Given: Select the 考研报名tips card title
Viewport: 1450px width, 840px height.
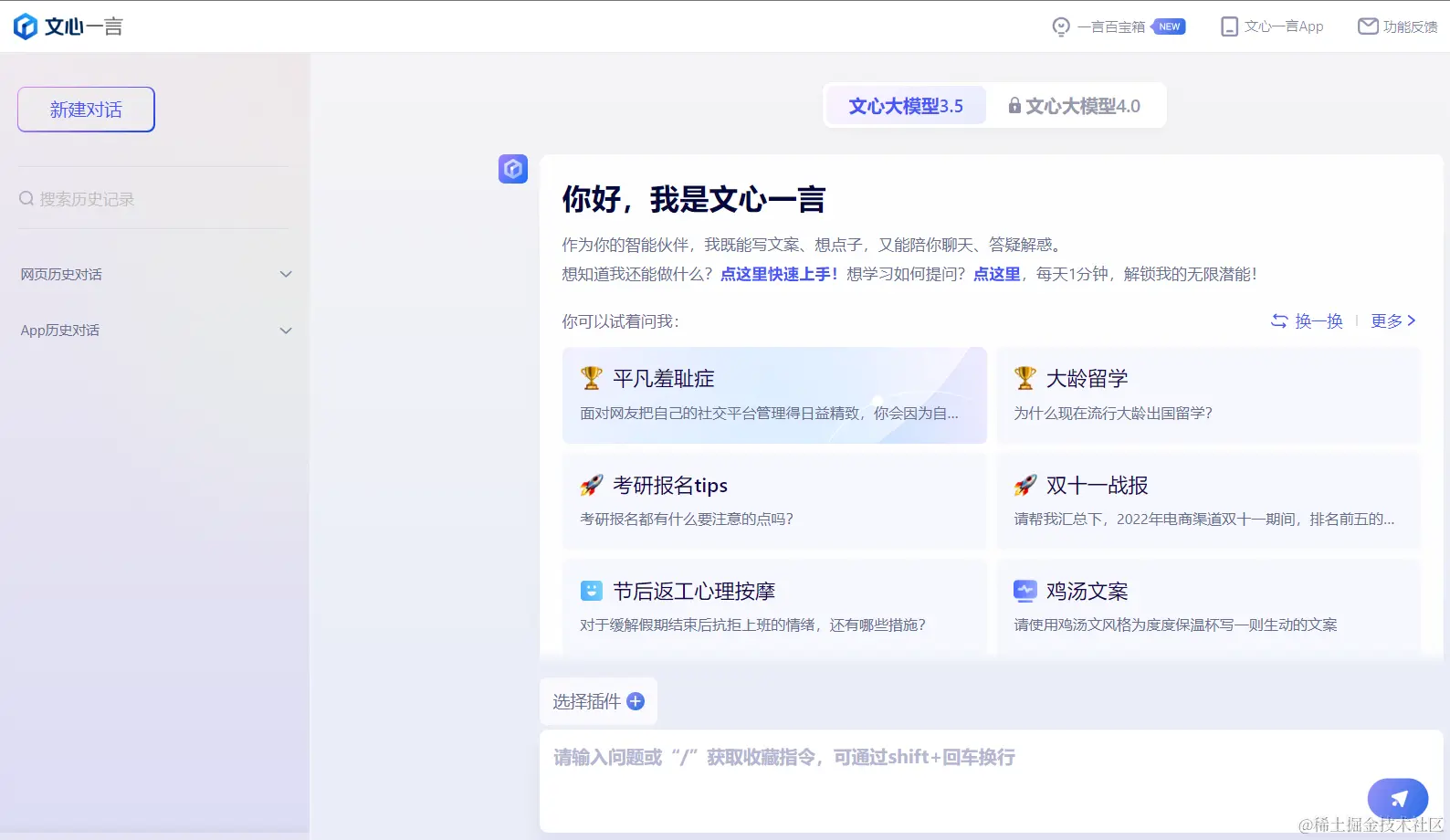Looking at the screenshot, I should 670,485.
